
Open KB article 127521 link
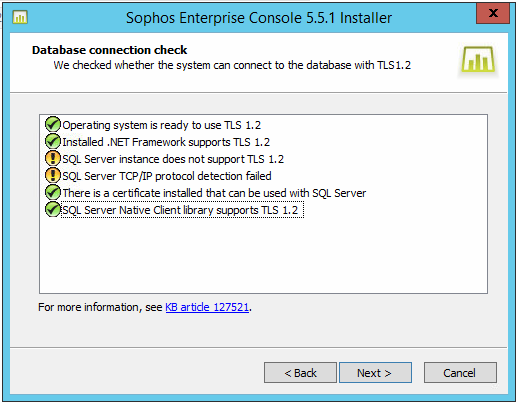[x=207, y=307]
